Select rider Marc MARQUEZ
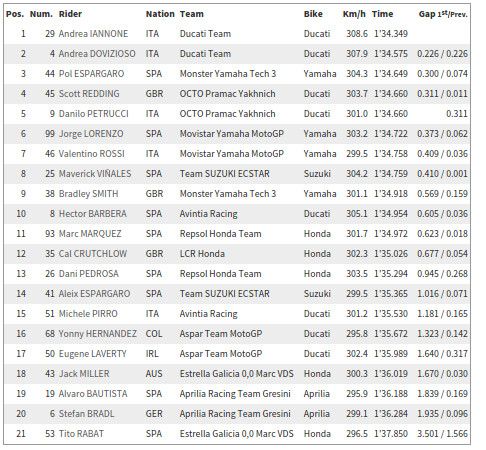This screenshot has width=486, height=450. pyautogui.click(x=90, y=234)
